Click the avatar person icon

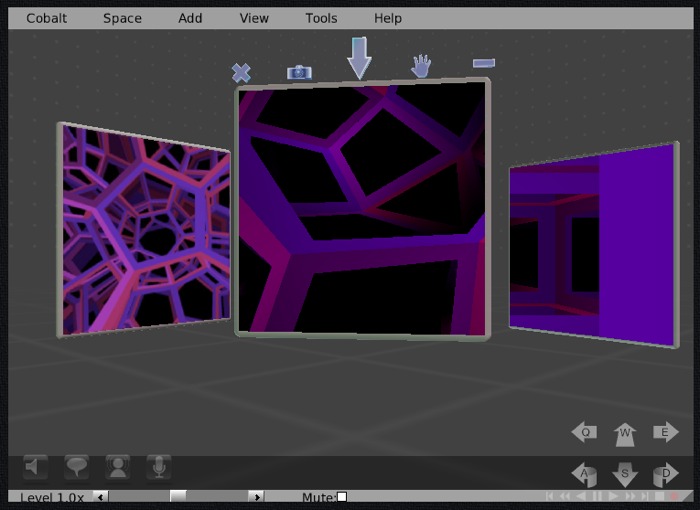[118, 467]
